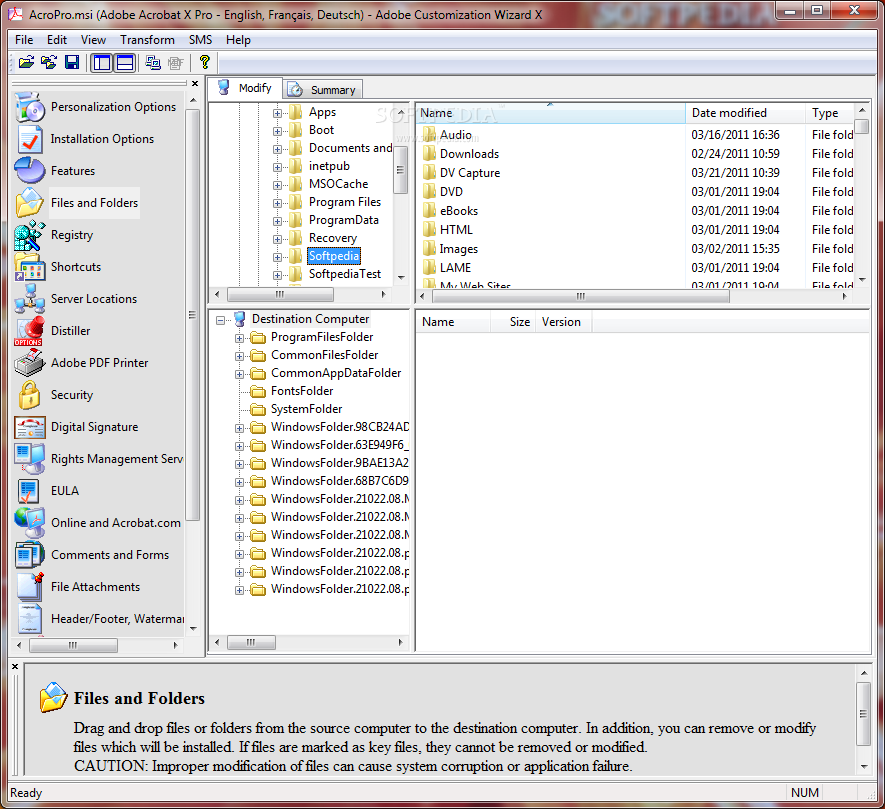Click the source tree horizontal scrollbar
The width and height of the screenshot is (885, 809).
click(280, 295)
